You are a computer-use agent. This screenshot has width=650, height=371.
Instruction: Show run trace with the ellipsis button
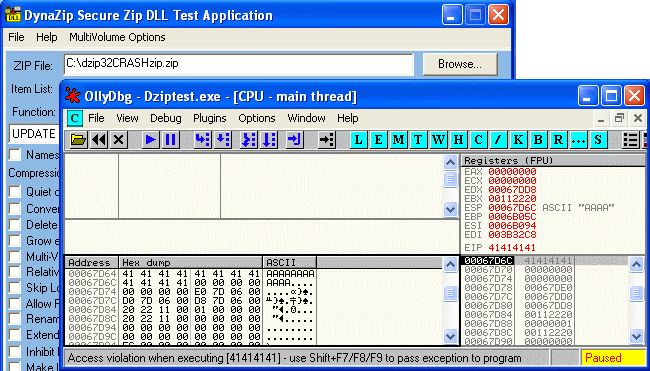tap(578, 140)
